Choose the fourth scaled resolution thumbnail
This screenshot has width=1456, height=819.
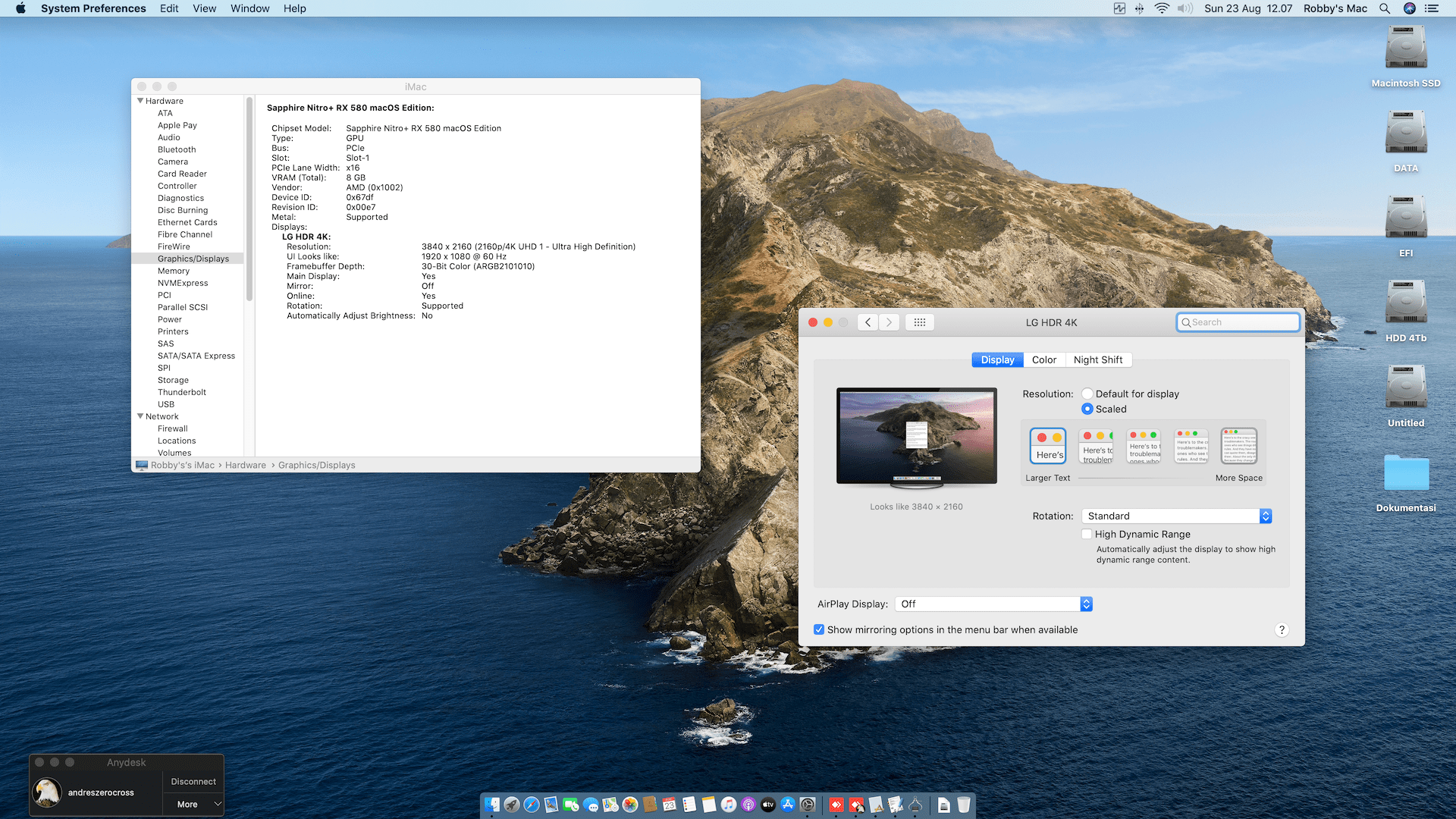1191,446
